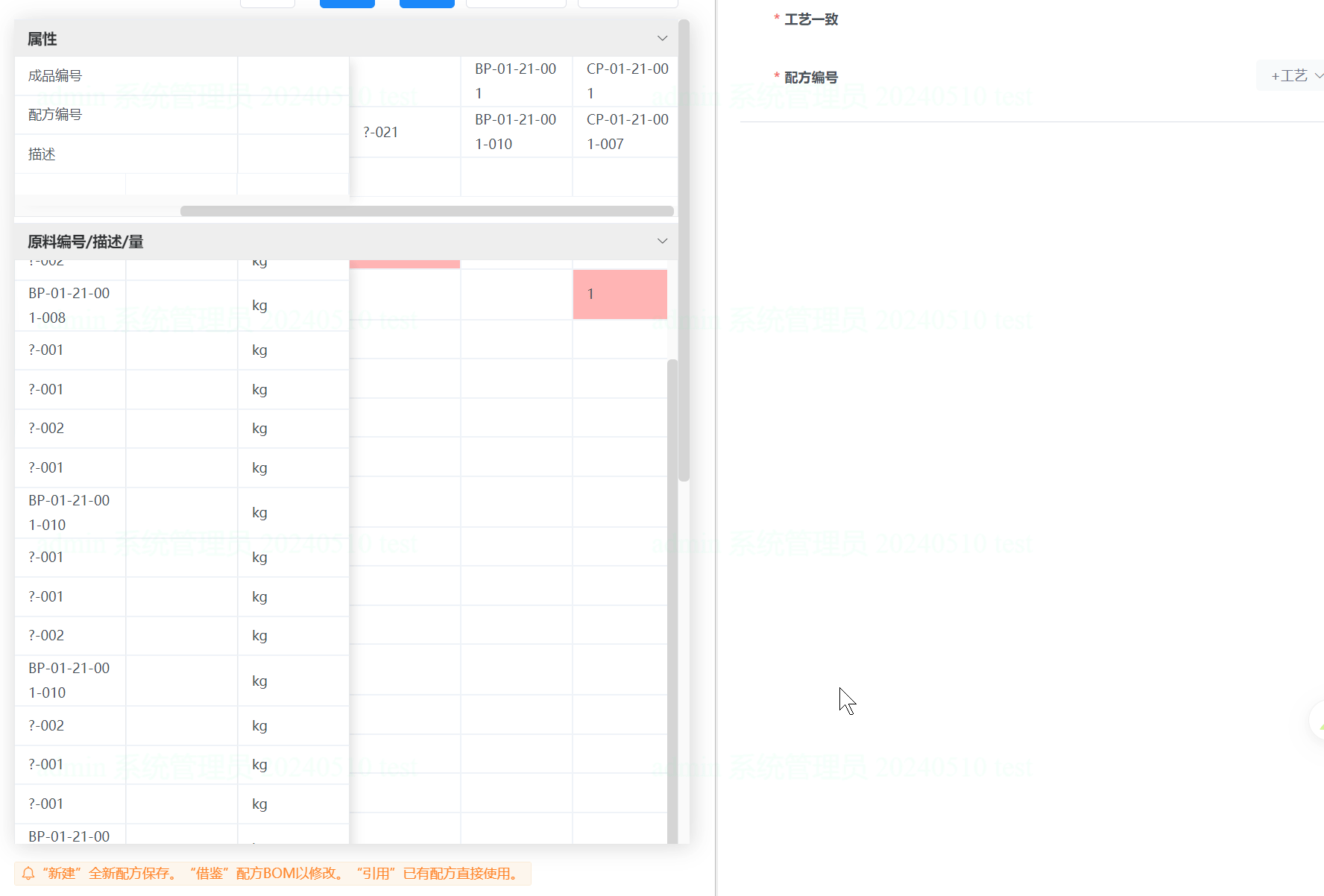Select BP-01-21-00 1-010 cell in 配方编号 row
1324x896 pixels.
pyautogui.click(x=517, y=132)
